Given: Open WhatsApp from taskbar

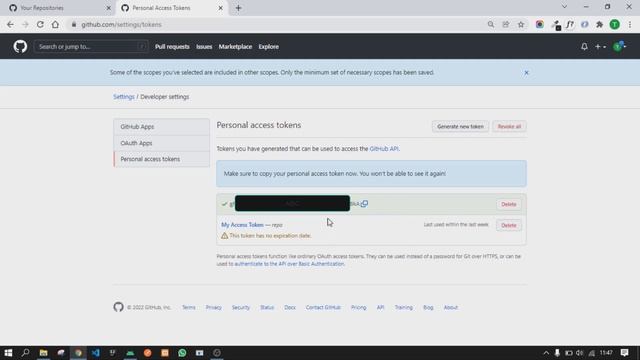Looking at the screenshot, I should [x=182, y=353].
